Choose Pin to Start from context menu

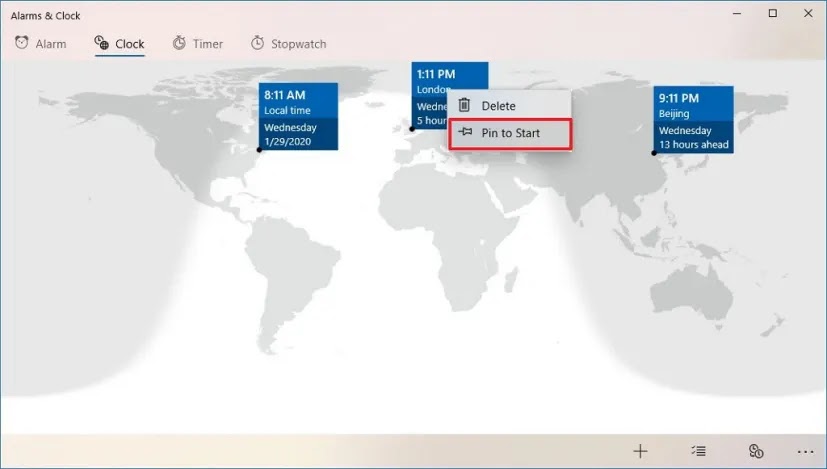click(510, 133)
